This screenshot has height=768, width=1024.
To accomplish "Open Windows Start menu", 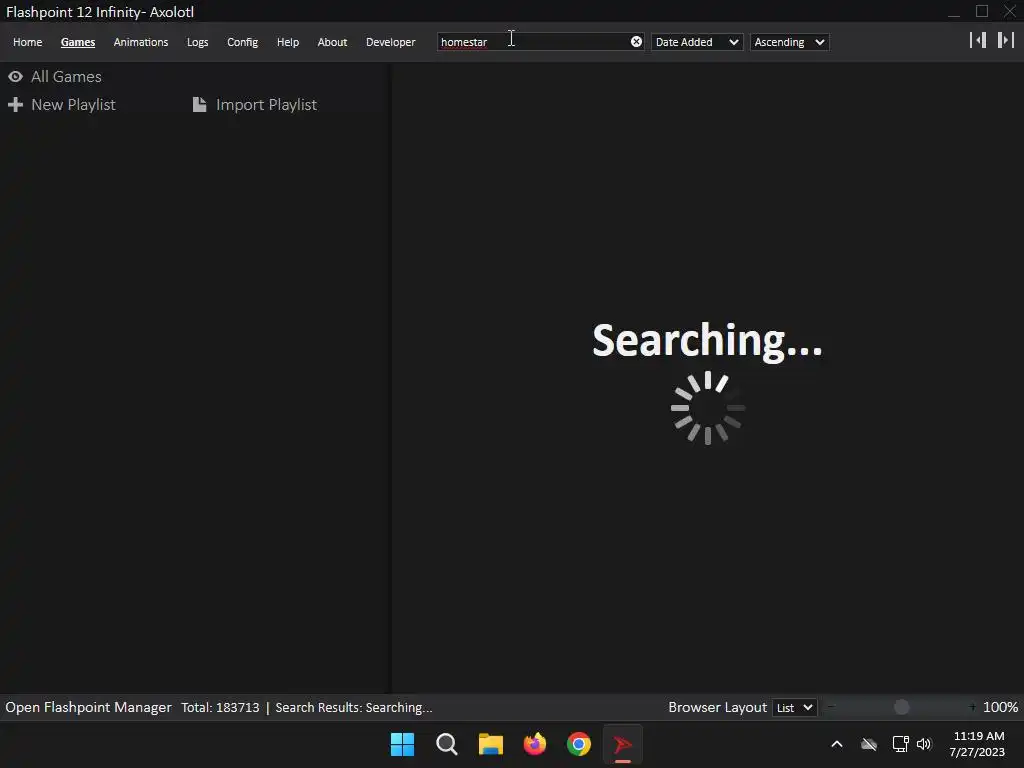I will pyautogui.click(x=402, y=744).
